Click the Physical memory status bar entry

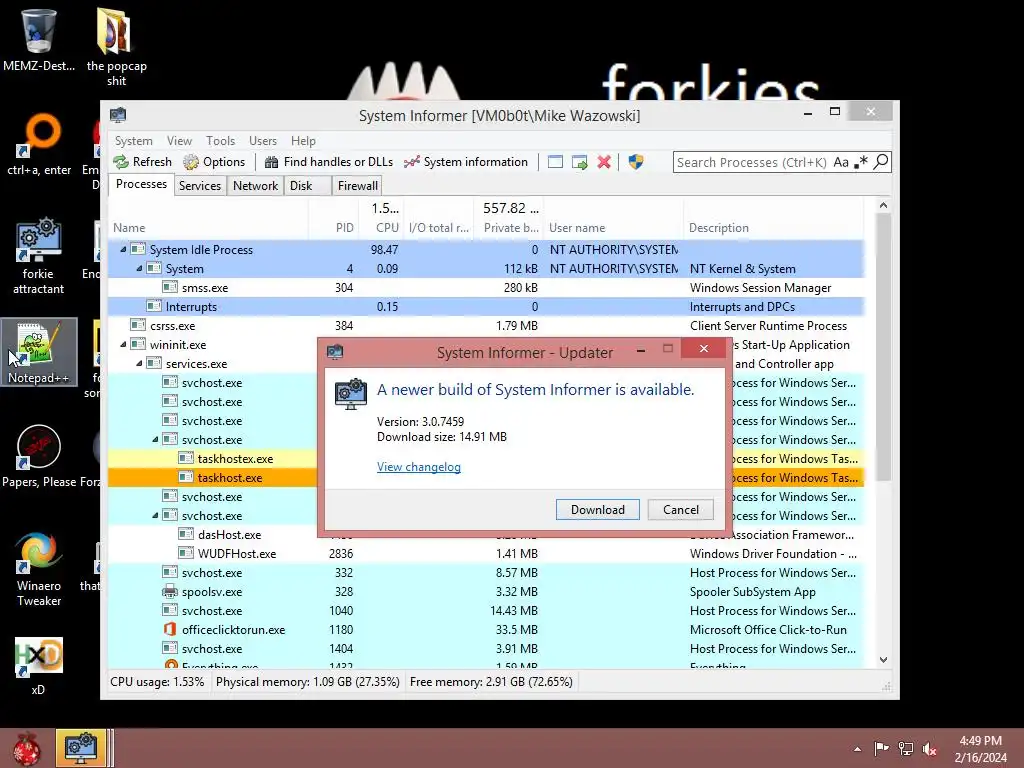(308, 682)
